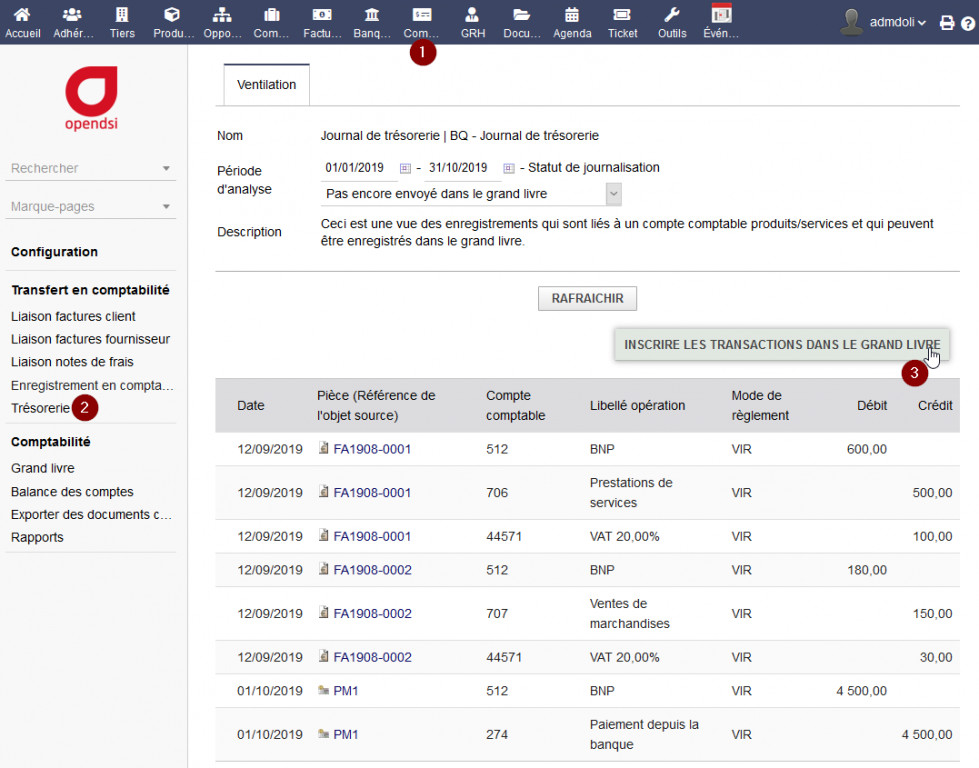Viewport: 979px width, 768px height.
Task: Open the Accueil home icon
Action: pyautogui.click(x=22, y=16)
